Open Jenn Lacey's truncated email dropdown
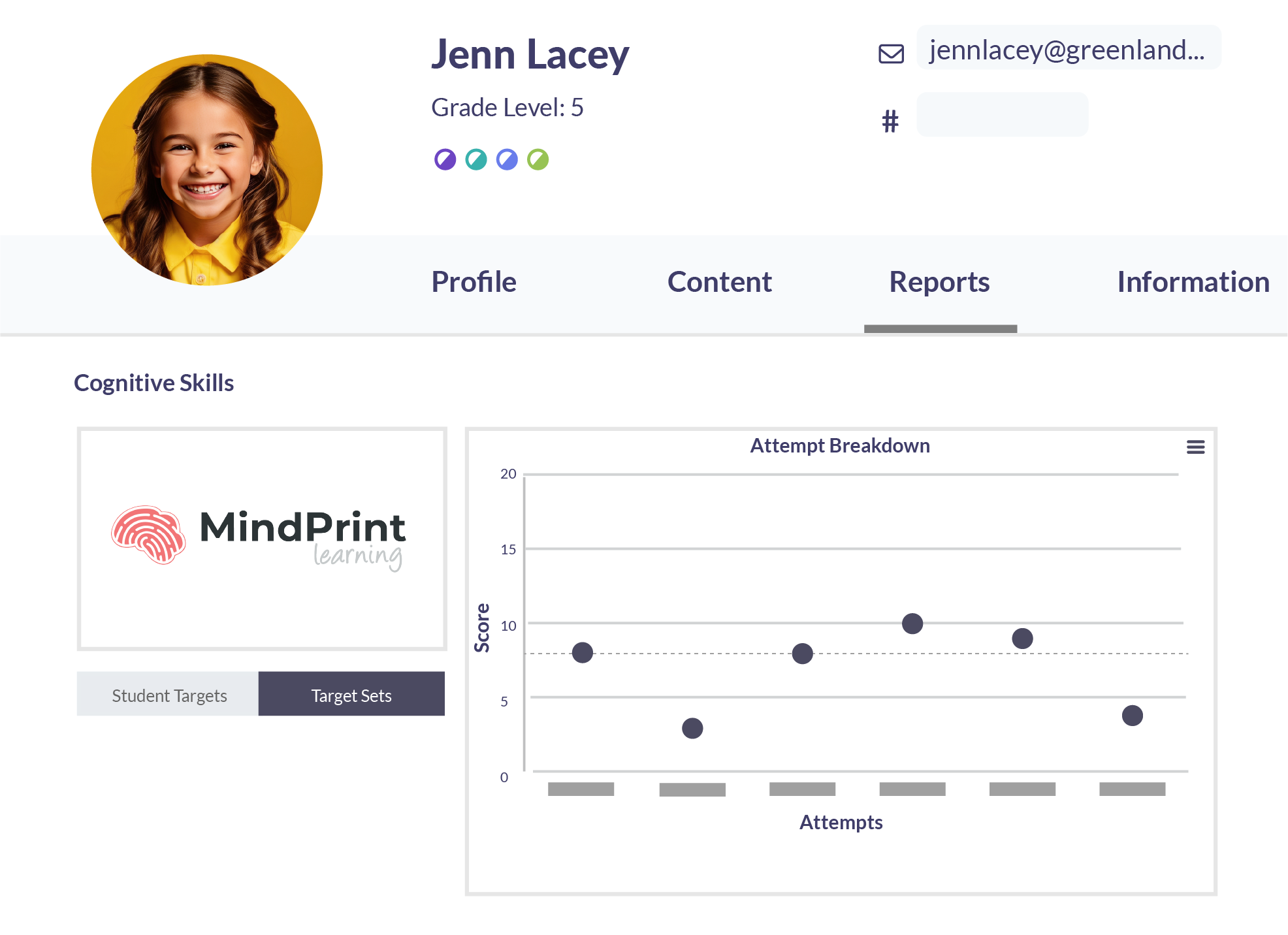This screenshot has height=935, width=1288. pos(1069,48)
